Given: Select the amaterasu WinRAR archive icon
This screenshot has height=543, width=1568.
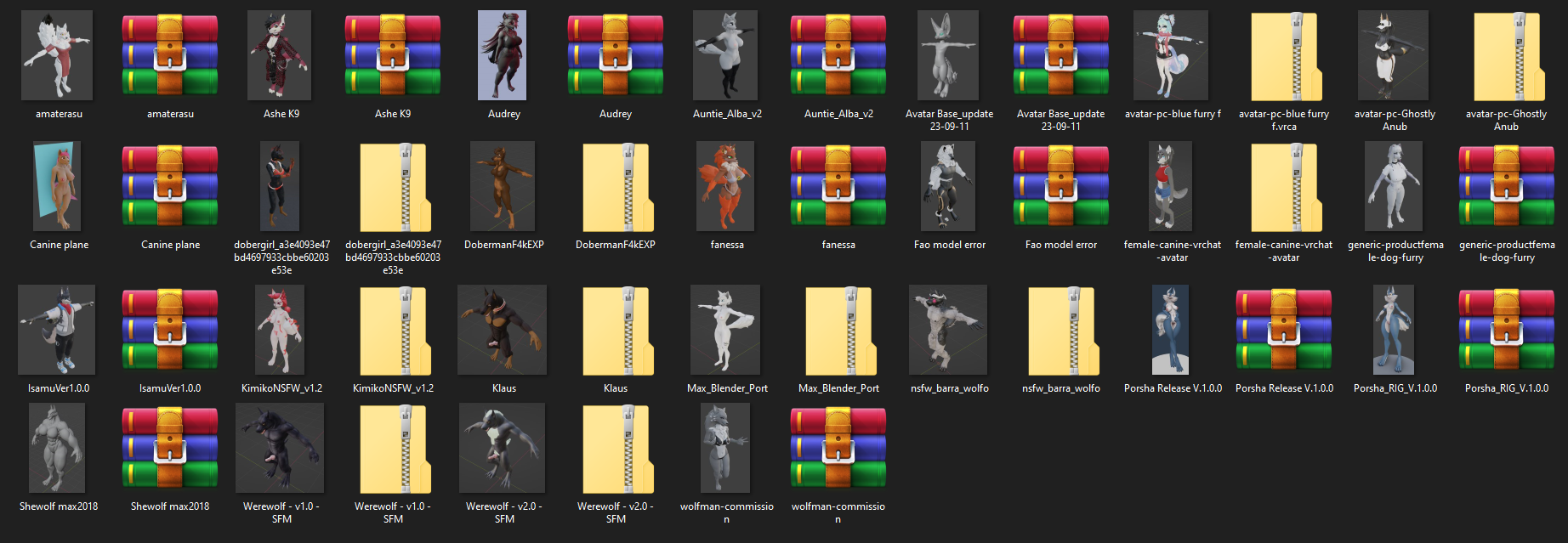Looking at the screenshot, I should 170,55.
